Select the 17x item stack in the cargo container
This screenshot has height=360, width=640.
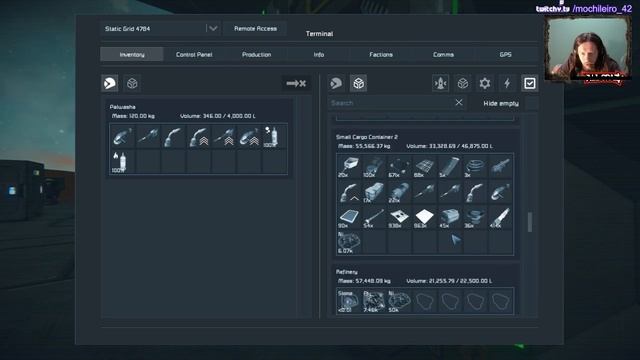click(x=374, y=192)
